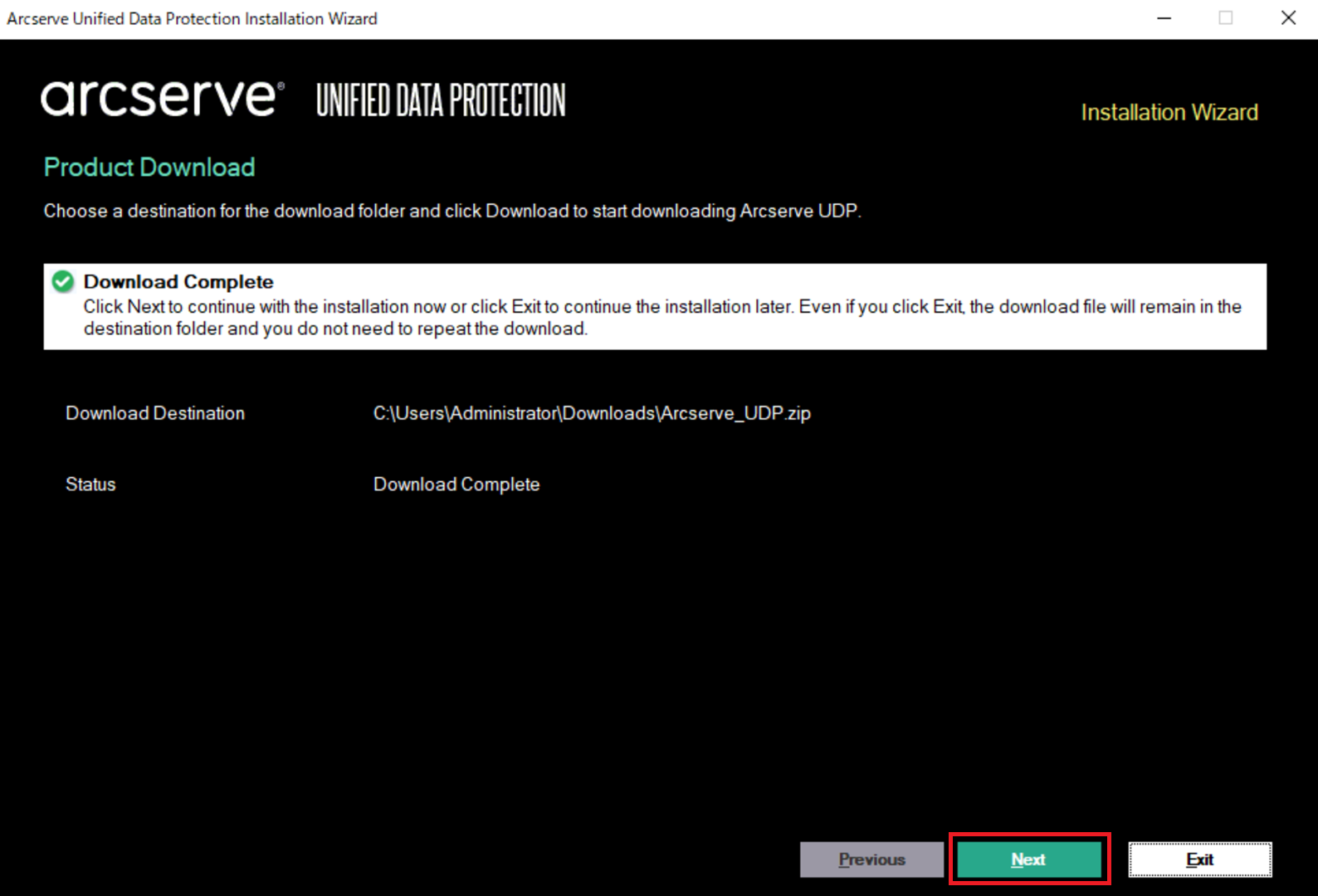This screenshot has width=1318, height=896.
Task: Click the 'Download Complete' status value
Action: [x=456, y=485]
